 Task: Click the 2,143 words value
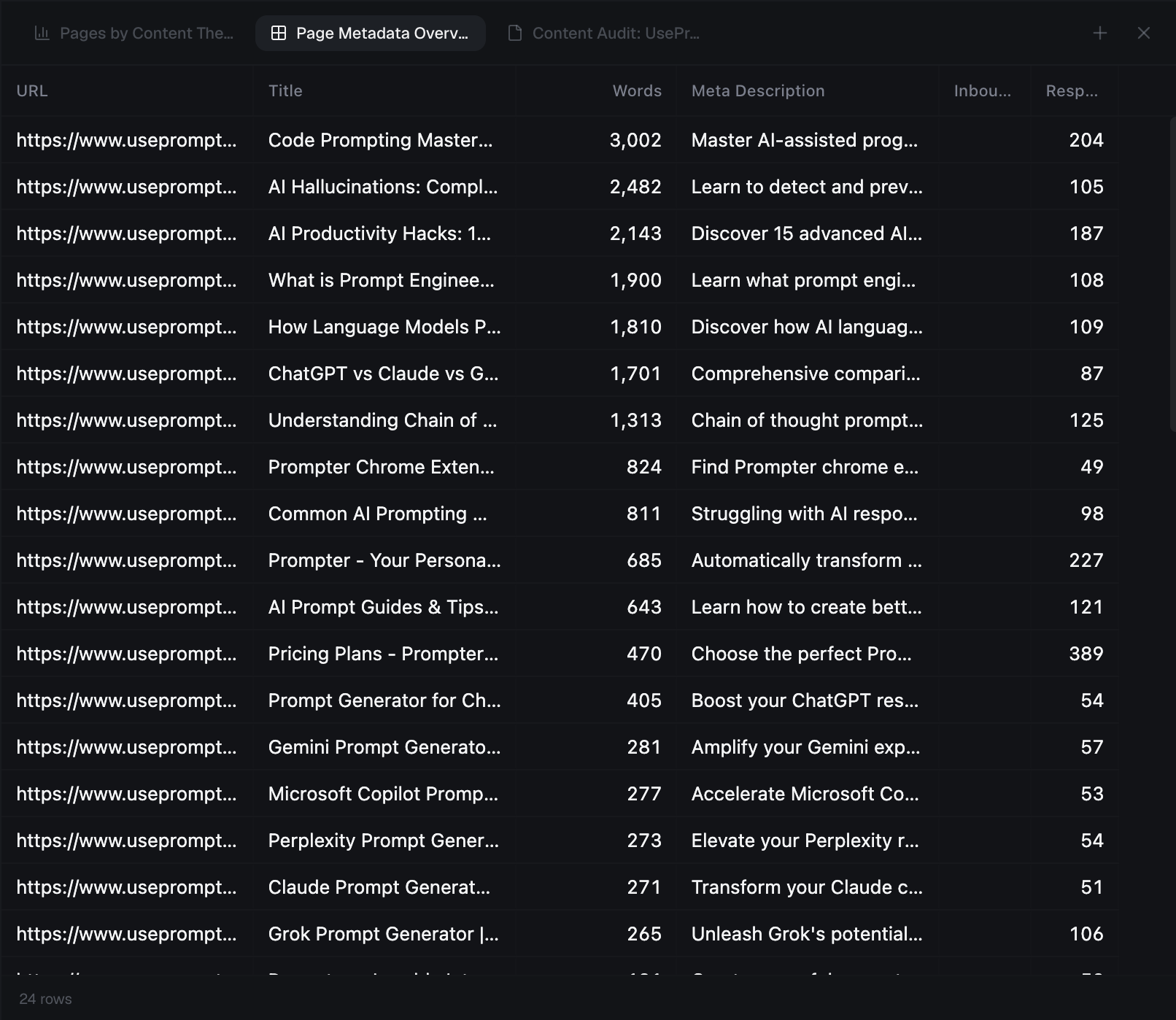pyautogui.click(x=635, y=233)
